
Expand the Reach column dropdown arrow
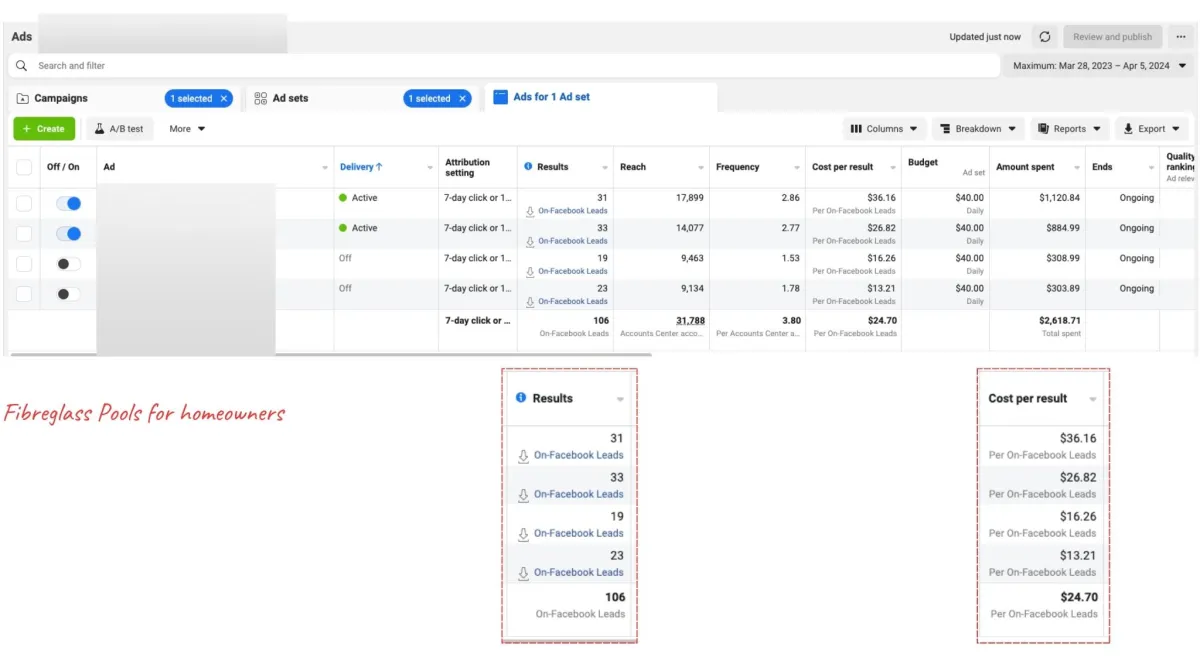701,168
